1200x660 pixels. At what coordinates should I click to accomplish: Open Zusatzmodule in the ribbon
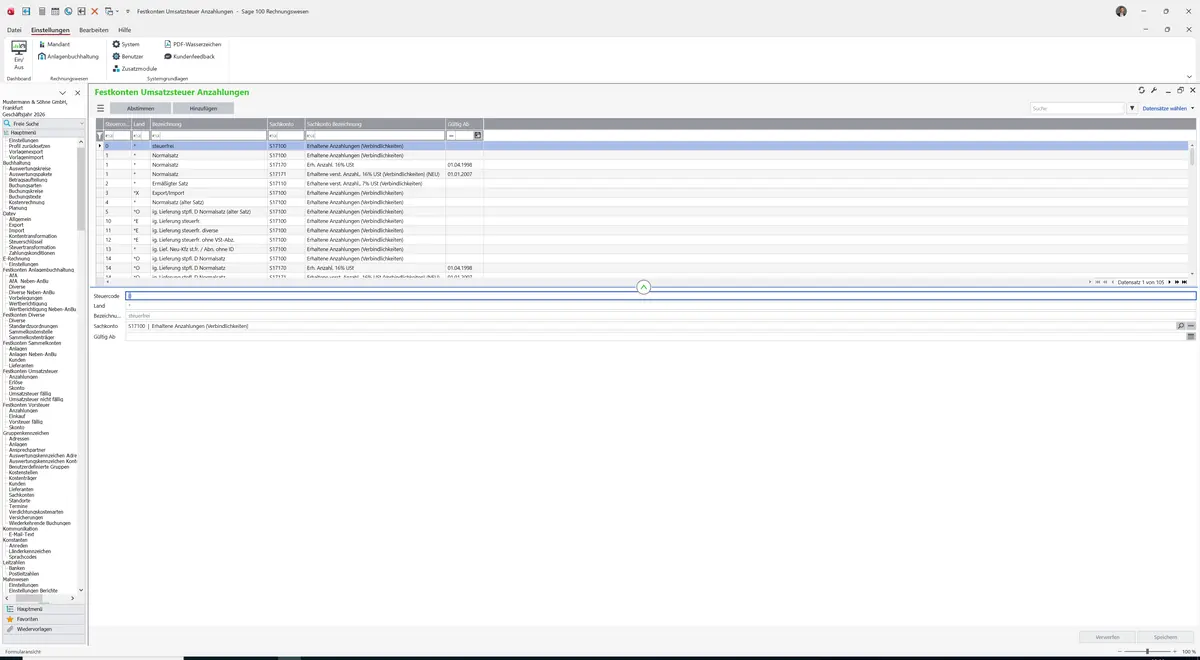coord(135,68)
